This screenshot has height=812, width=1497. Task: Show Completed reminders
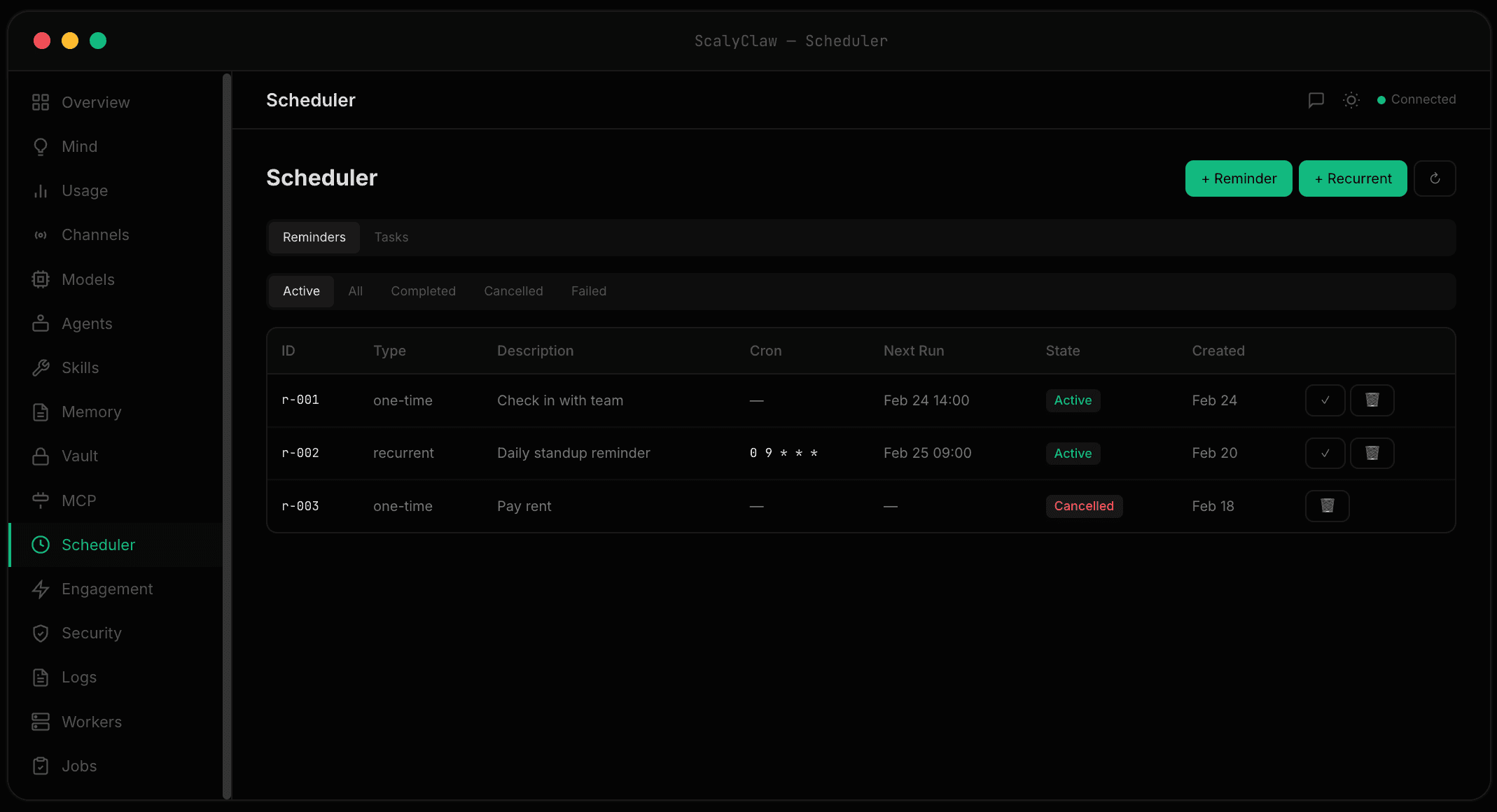[x=423, y=291]
